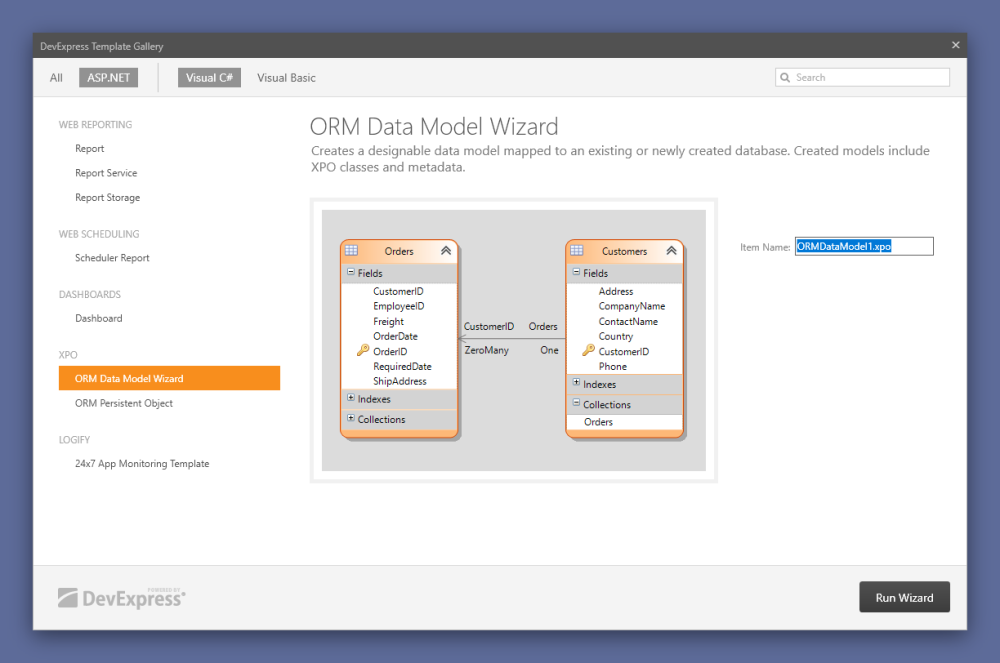Choose the 24x7 App Monitoring Template
This screenshot has height=663, width=1000.
141,463
